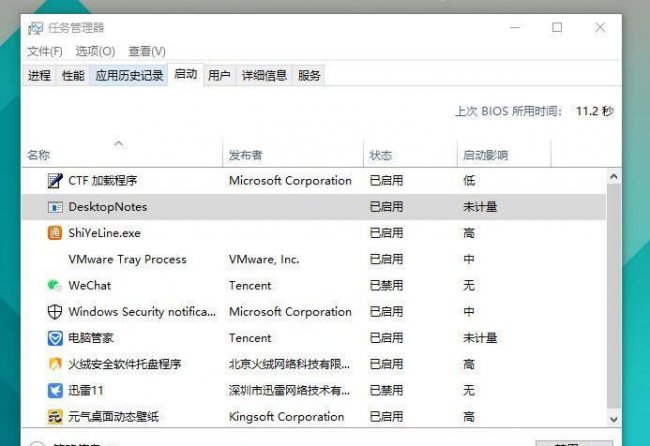Click the Tencent publisher of WeChat
The width and height of the screenshot is (650, 446).
click(x=250, y=286)
